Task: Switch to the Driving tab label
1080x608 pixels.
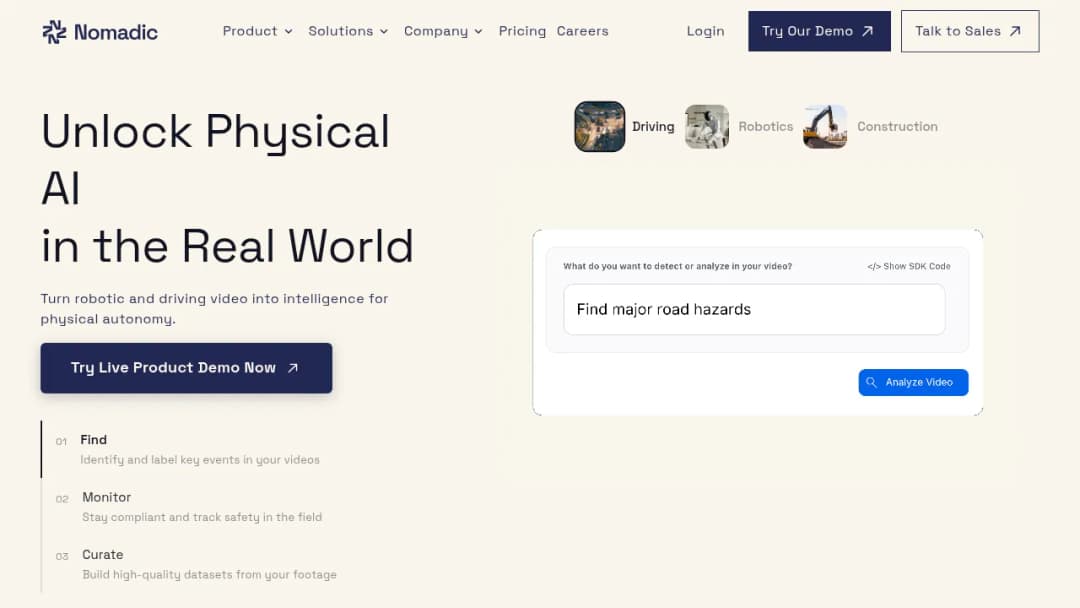Action: [x=653, y=127]
